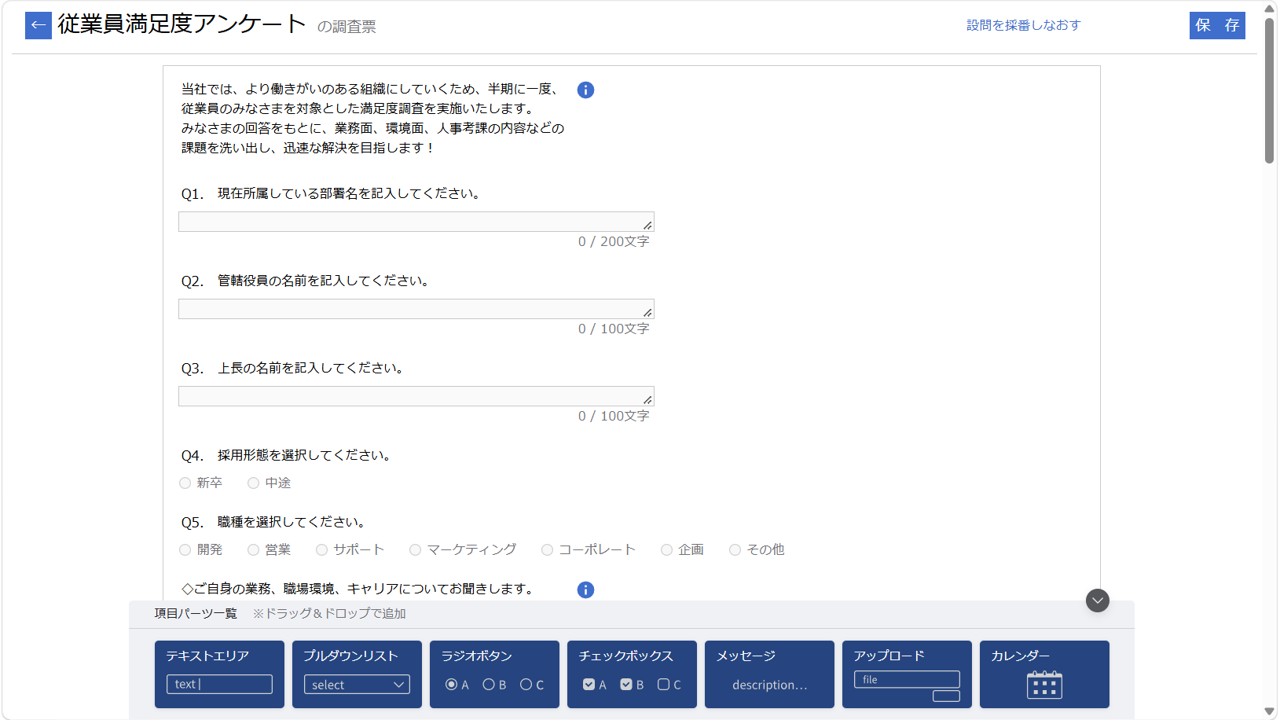Image resolution: width=1280 pixels, height=720 pixels.
Task: Click the アップロード part tile
Action: [x=907, y=674]
